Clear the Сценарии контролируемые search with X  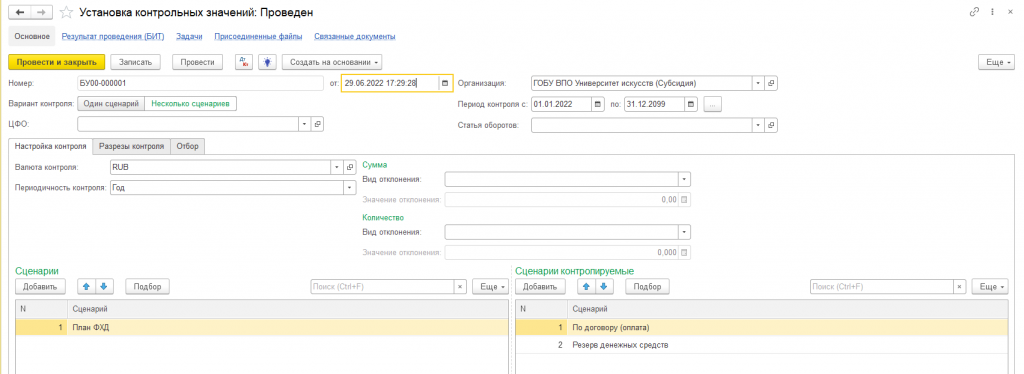pyautogui.click(x=960, y=287)
